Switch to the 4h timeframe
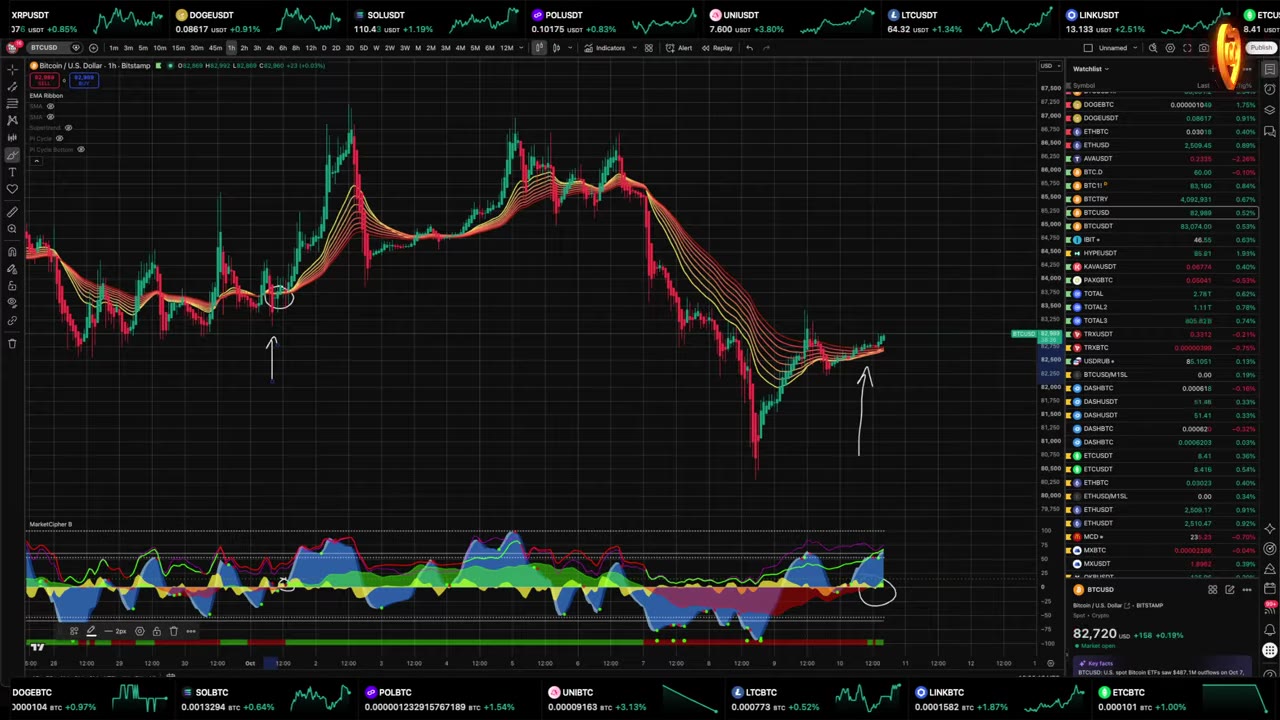 pyautogui.click(x=270, y=48)
